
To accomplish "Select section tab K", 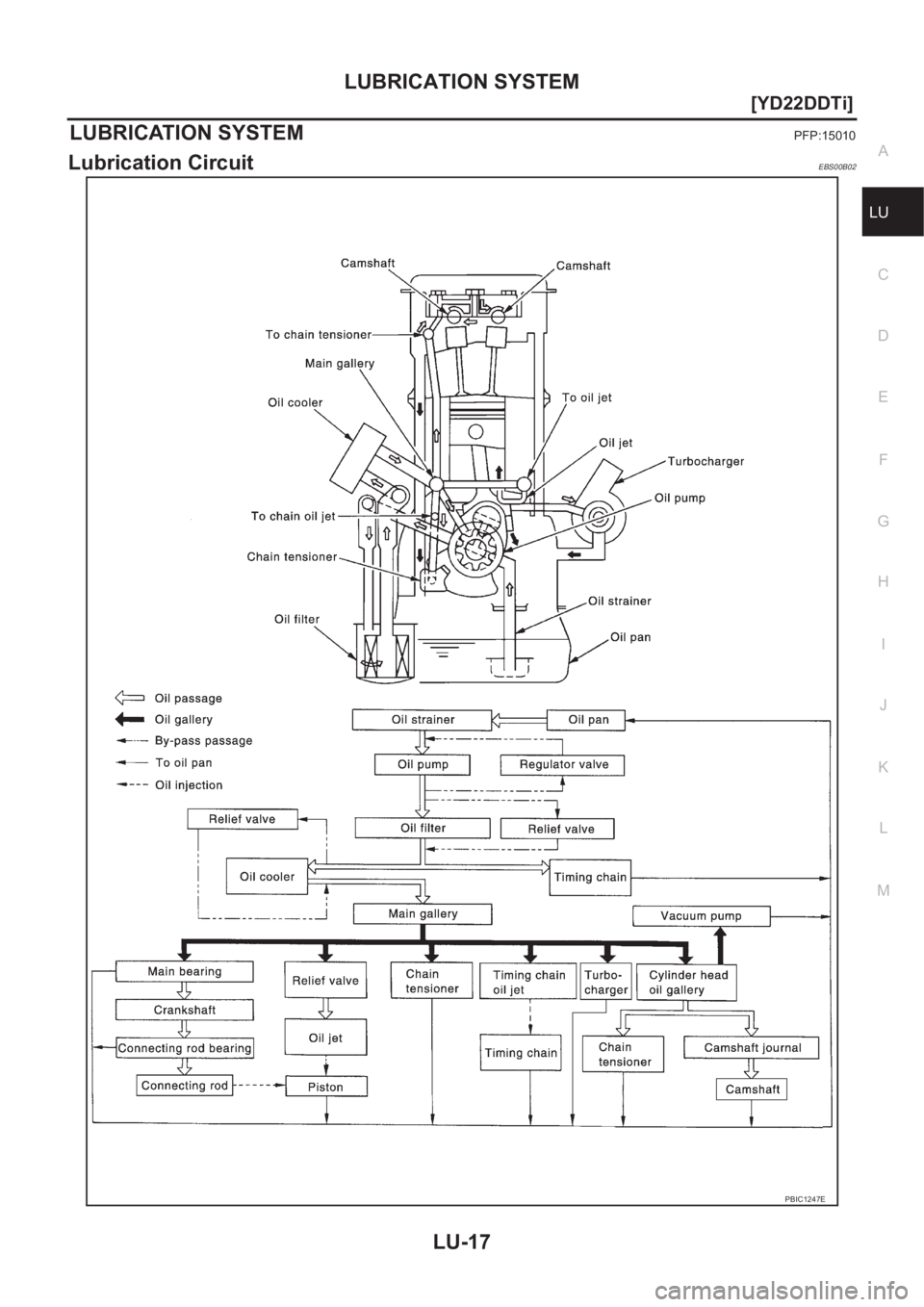I will point(884,767).
